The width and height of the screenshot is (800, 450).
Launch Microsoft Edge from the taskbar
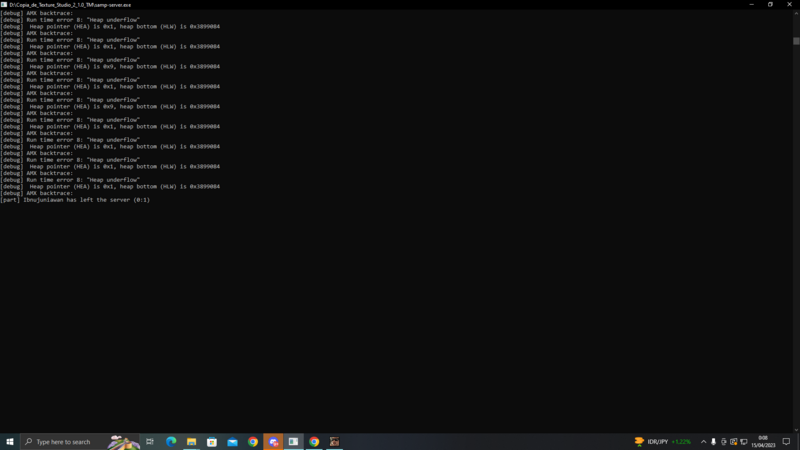click(x=171, y=442)
